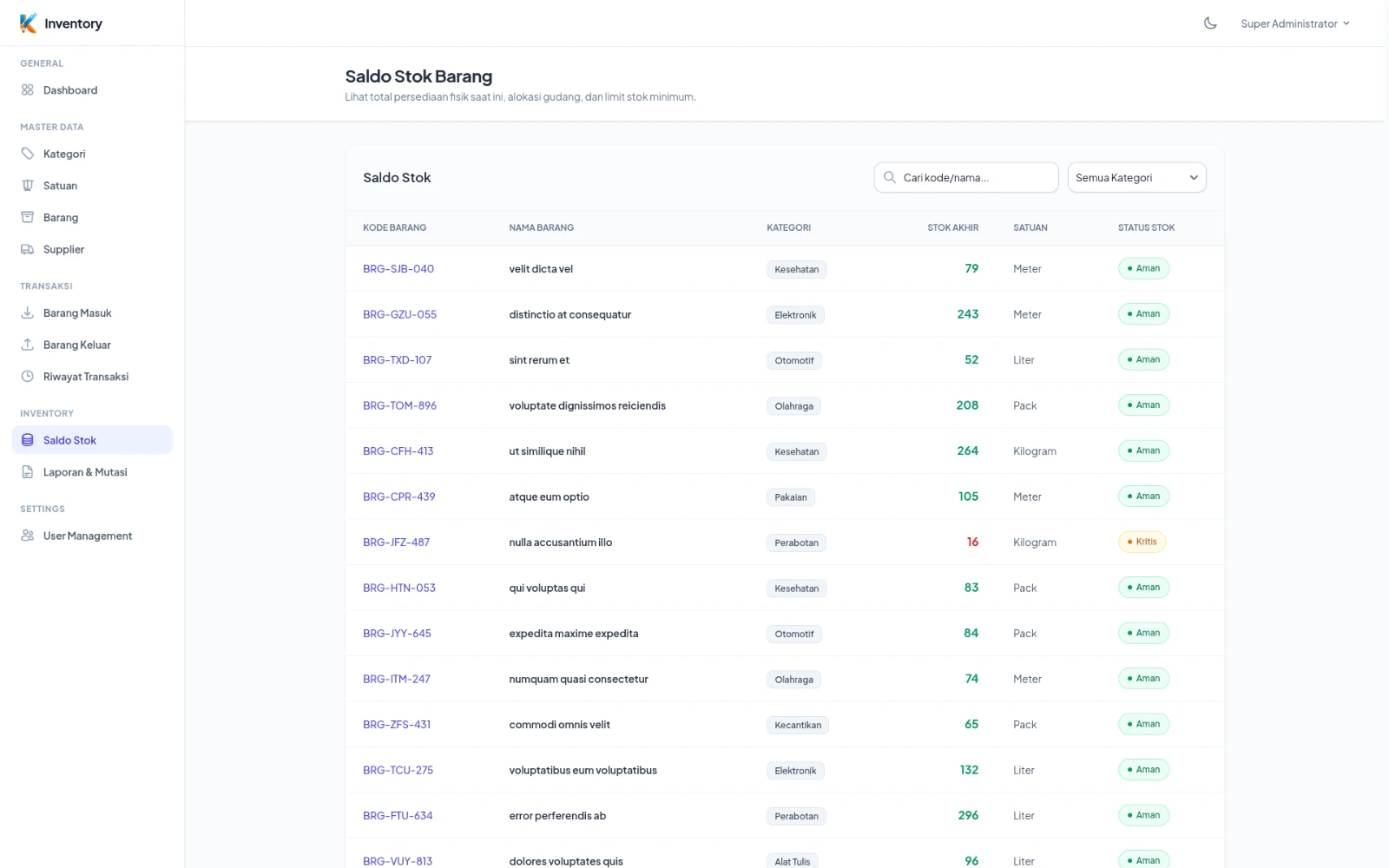Click the Saldo Stok card heading

(x=397, y=178)
